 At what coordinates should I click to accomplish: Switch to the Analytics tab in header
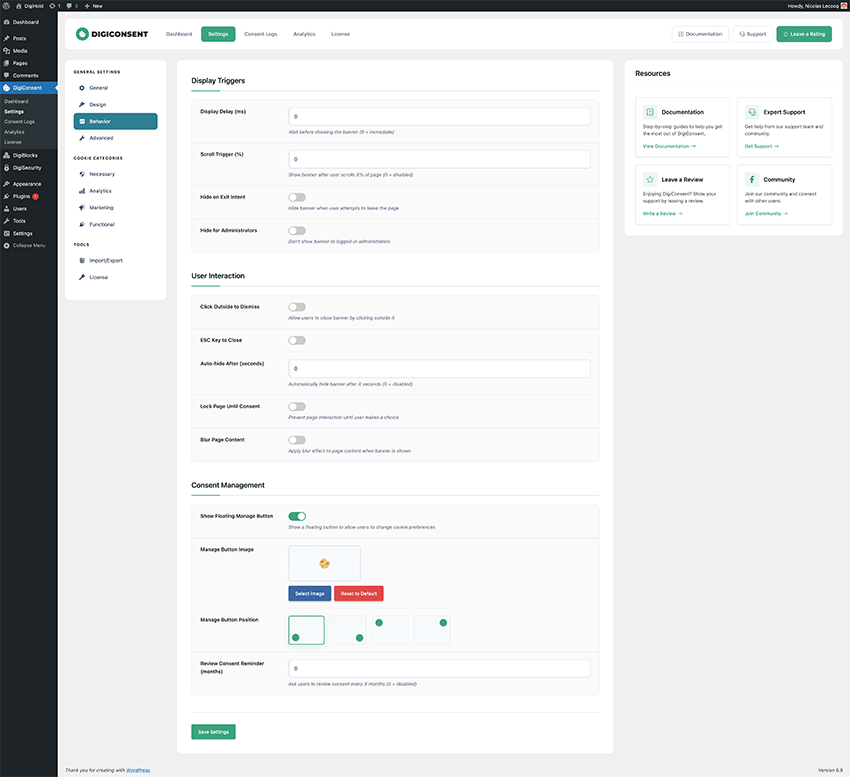304,34
